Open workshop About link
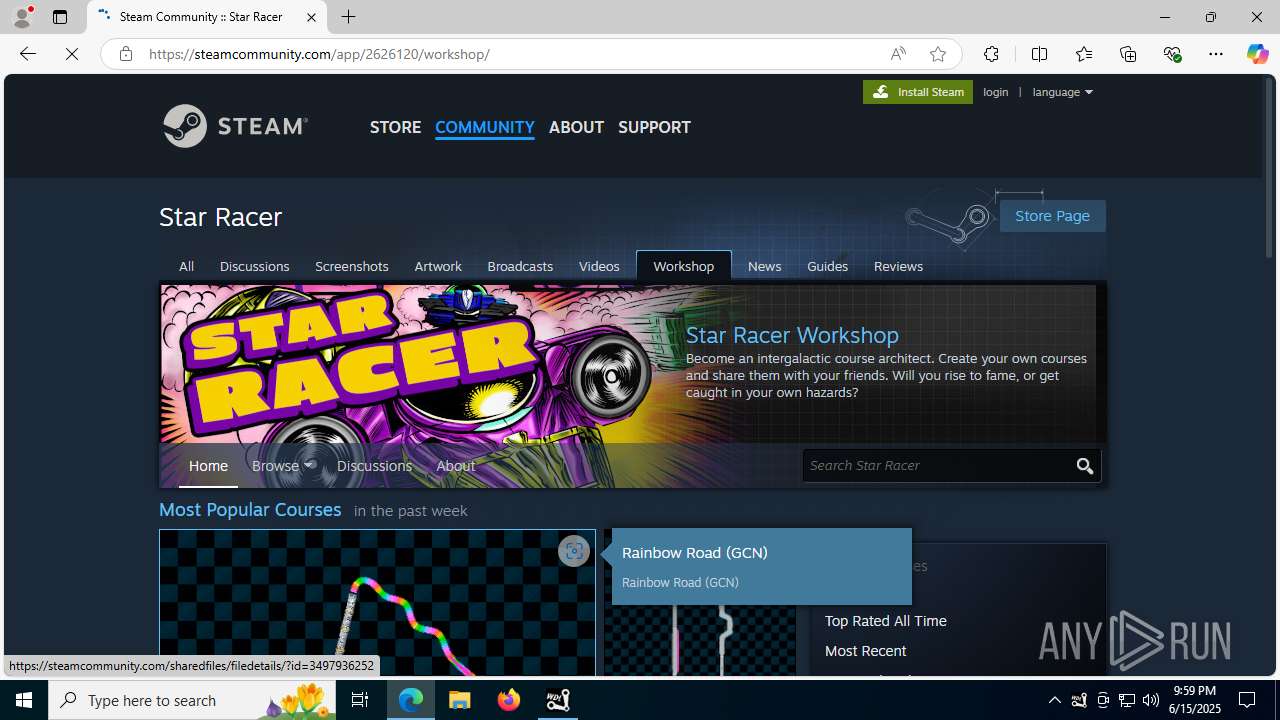This screenshot has width=1280, height=720. [x=455, y=466]
